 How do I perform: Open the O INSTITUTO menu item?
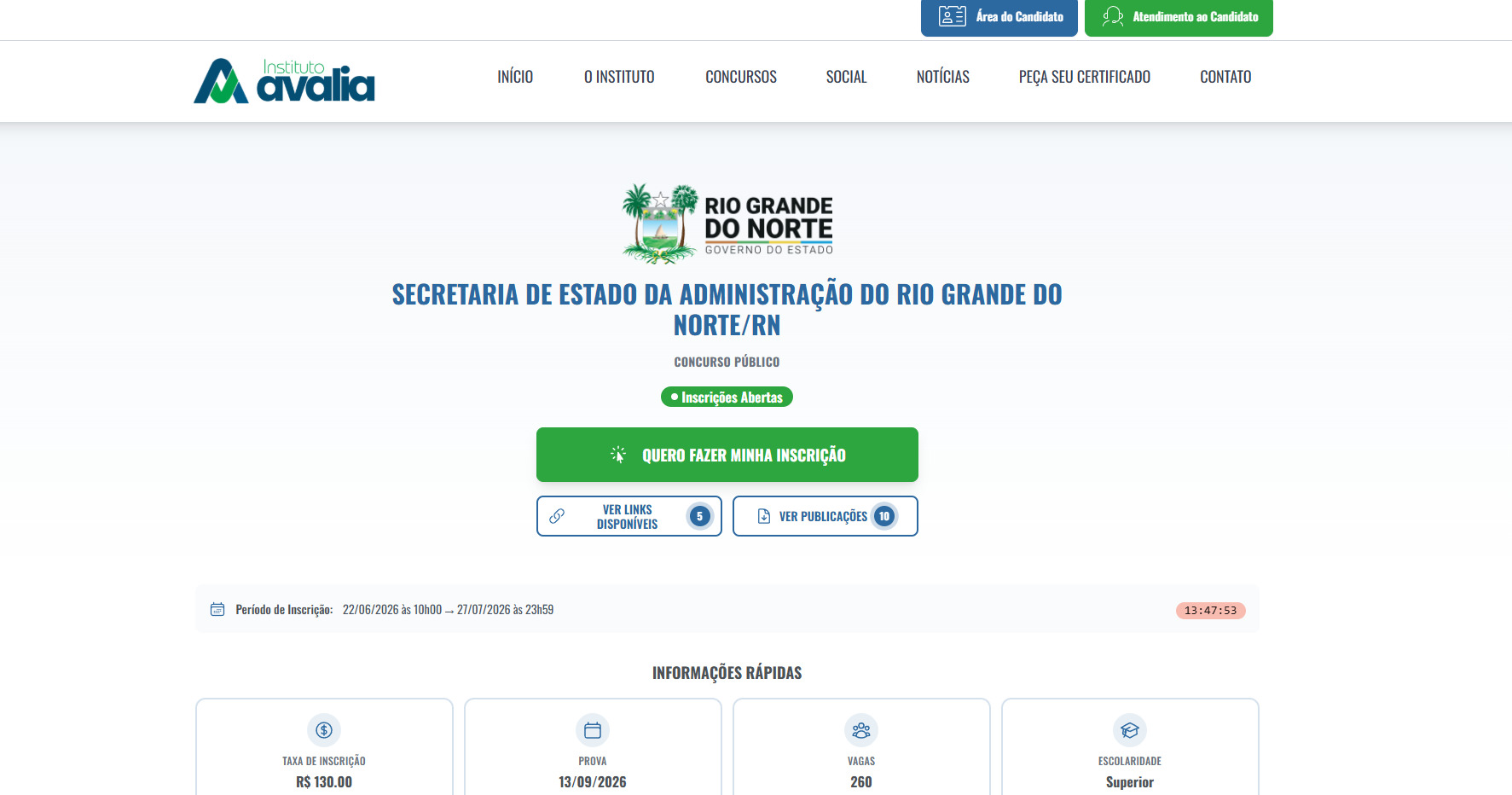click(619, 77)
